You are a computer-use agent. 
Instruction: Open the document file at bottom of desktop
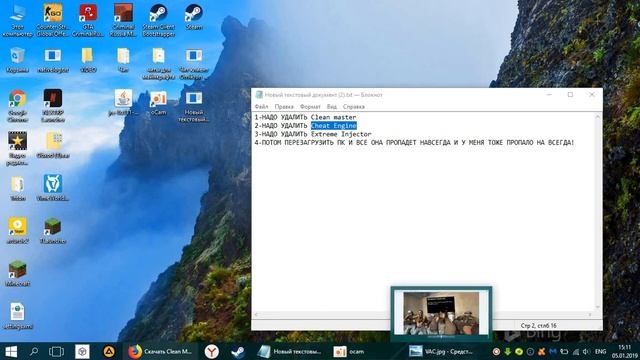[x=18, y=315]
